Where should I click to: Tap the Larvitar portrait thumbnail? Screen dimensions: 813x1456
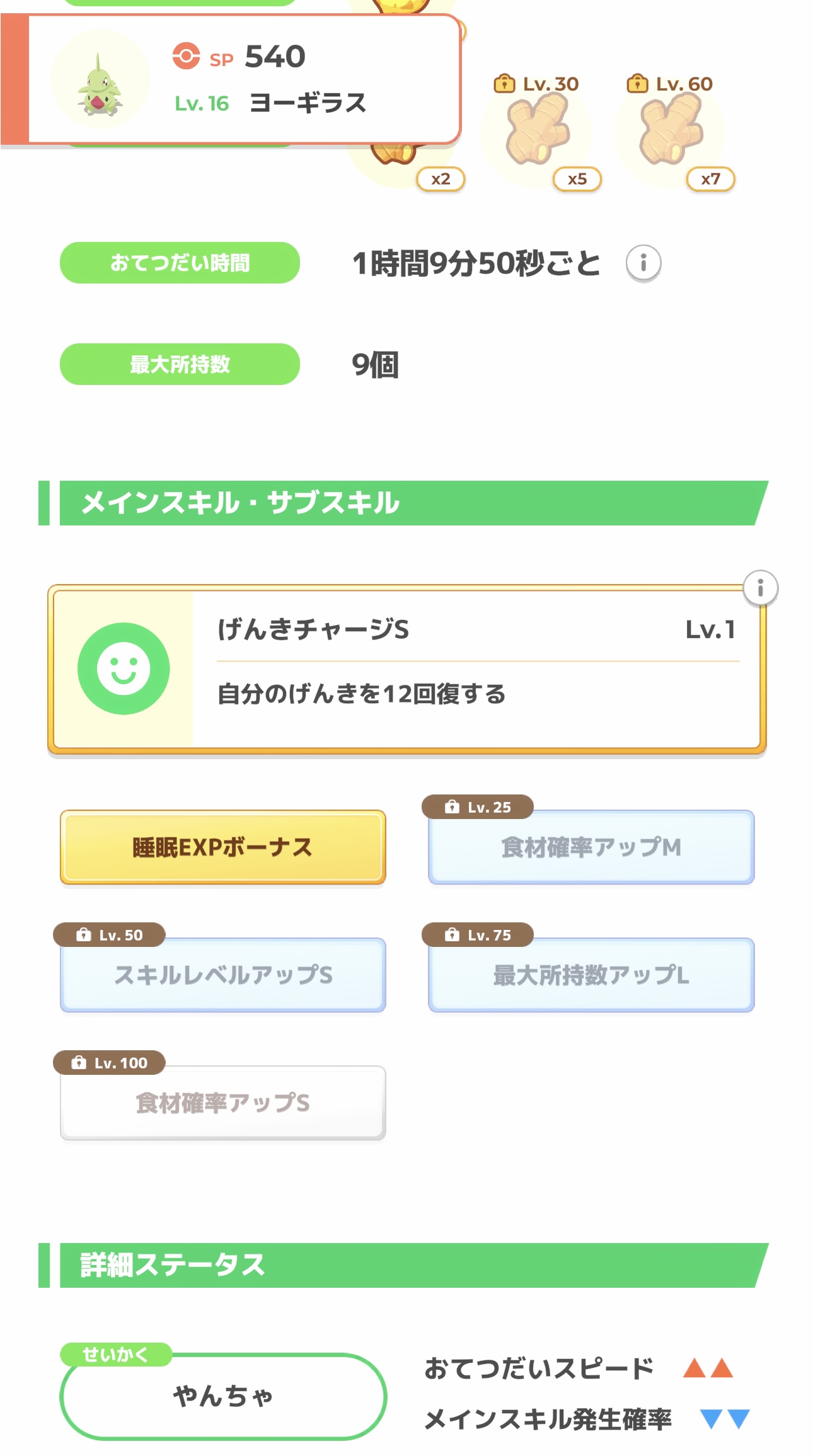100,80
